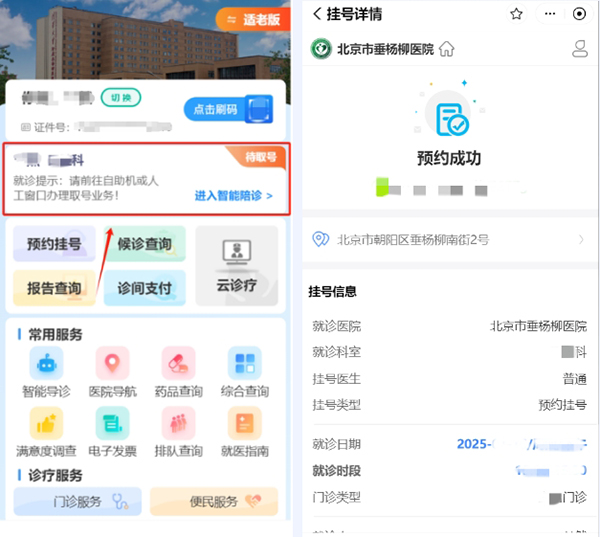600x537 pixels.
Task: Open 就医指南 guide icon
Action: 245,423
